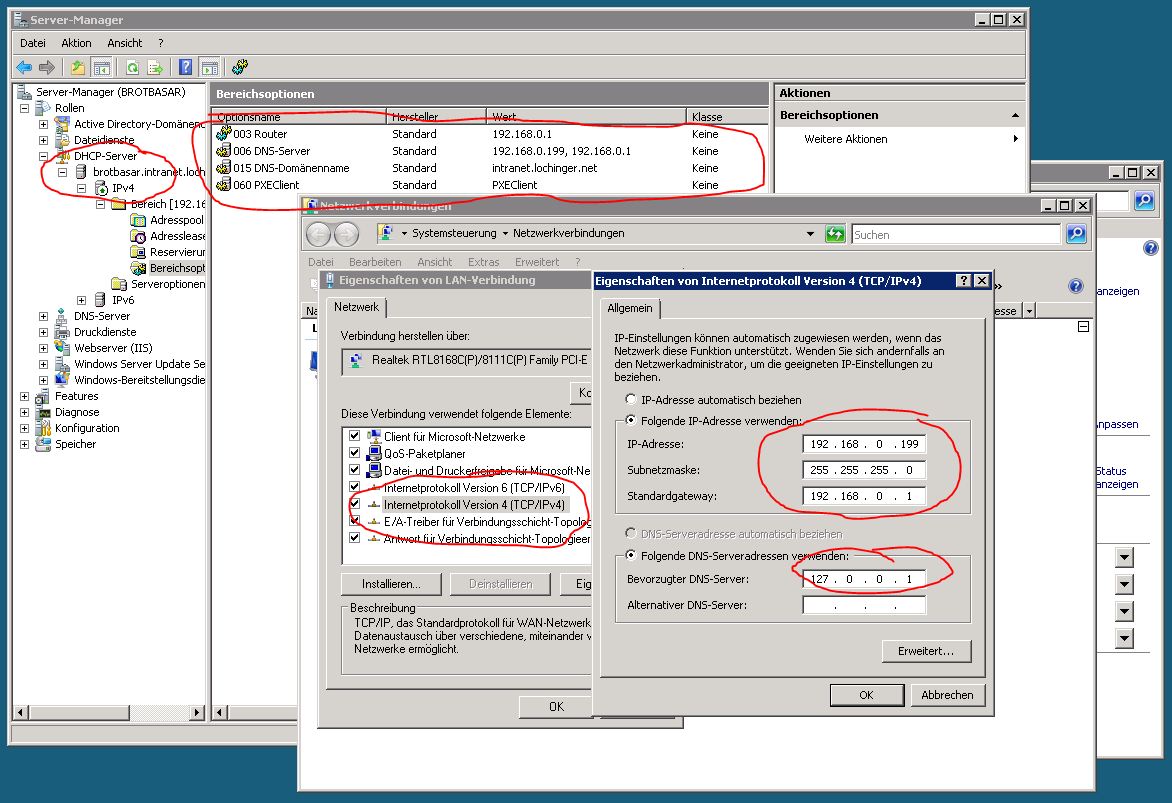
Task: Click the Forward button in Netzwerkverbindungen window
Action: point(346,234)
